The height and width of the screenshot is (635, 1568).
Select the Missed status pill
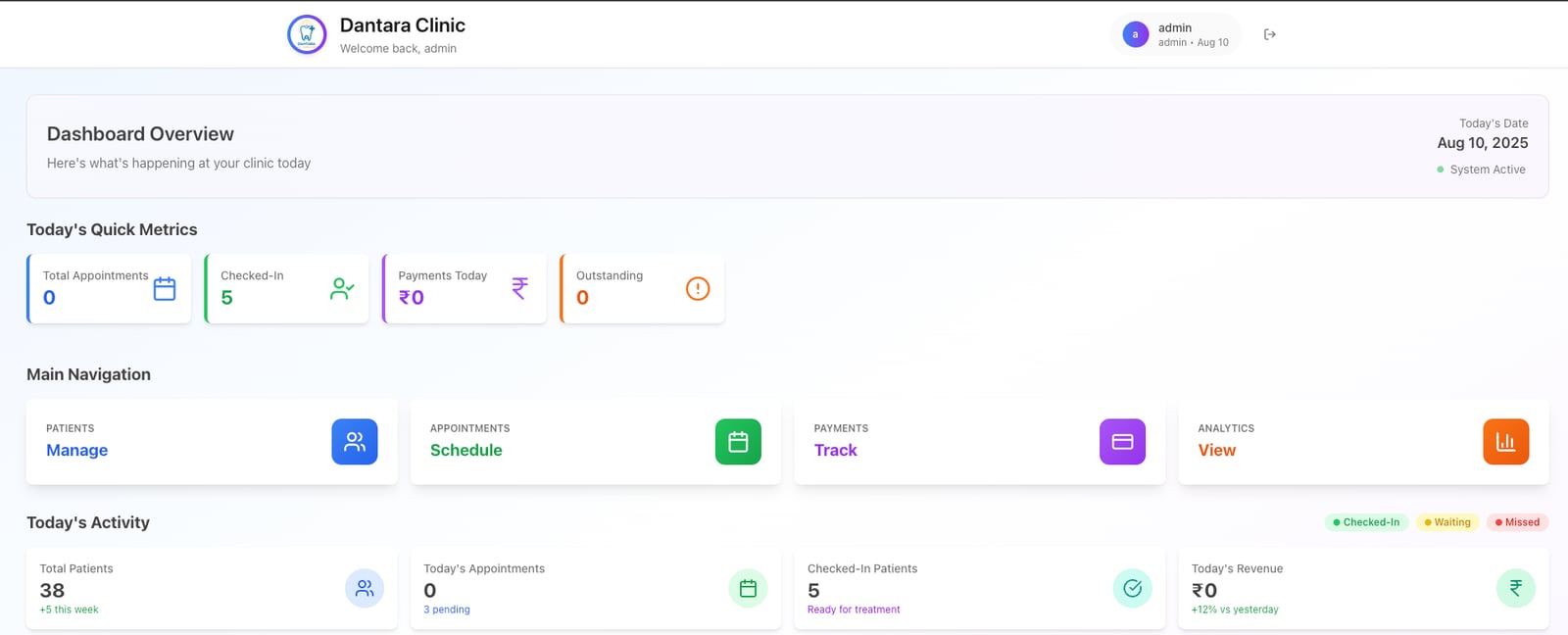point(1517,522)
